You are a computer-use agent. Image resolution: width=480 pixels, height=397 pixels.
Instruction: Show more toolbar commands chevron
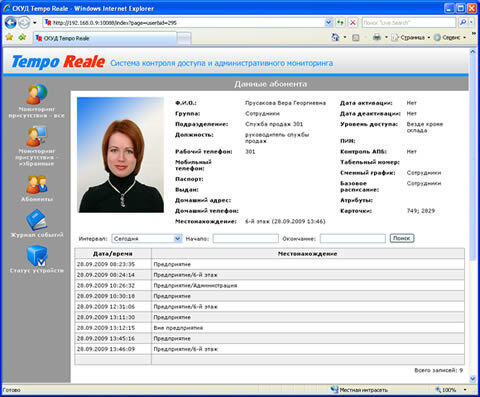[474, 34]
